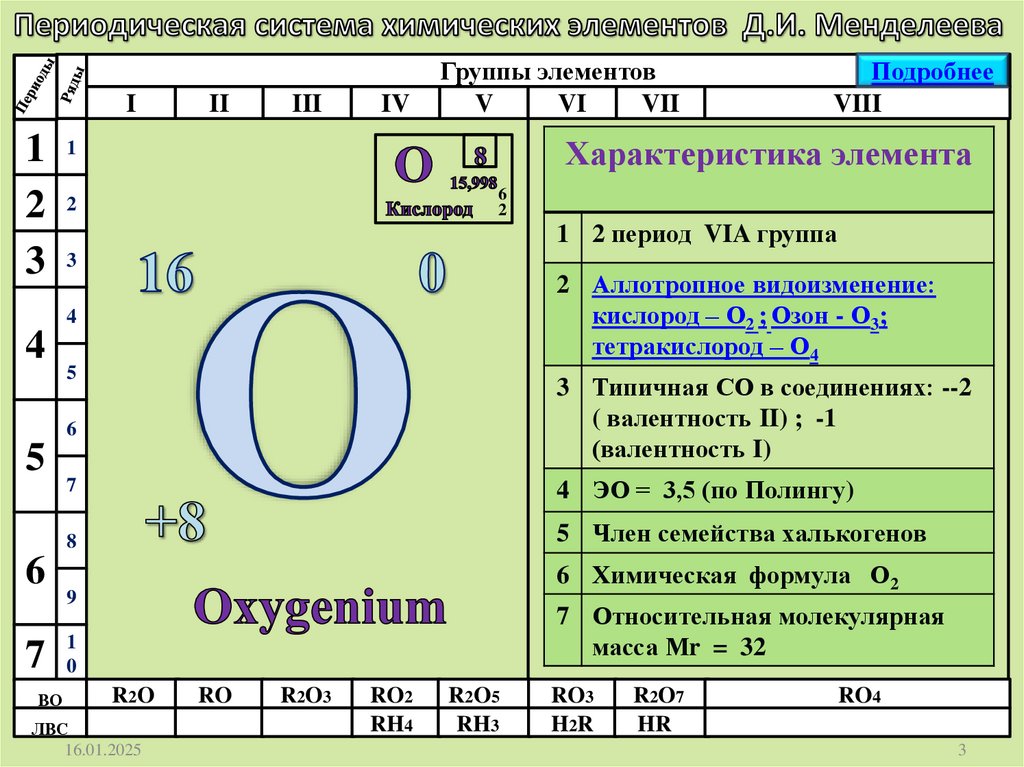Click period 3 cell
Screen dimensions: 1024x767
coord(35,259)
